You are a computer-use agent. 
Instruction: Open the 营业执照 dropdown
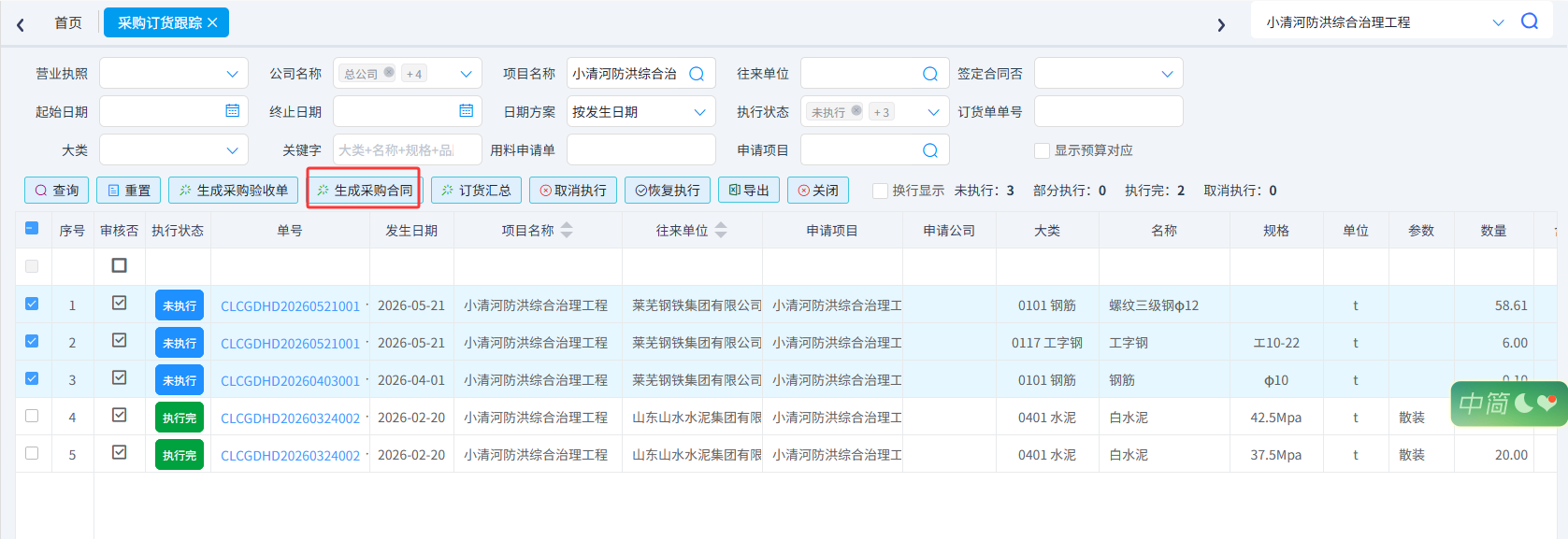point(174,74)
